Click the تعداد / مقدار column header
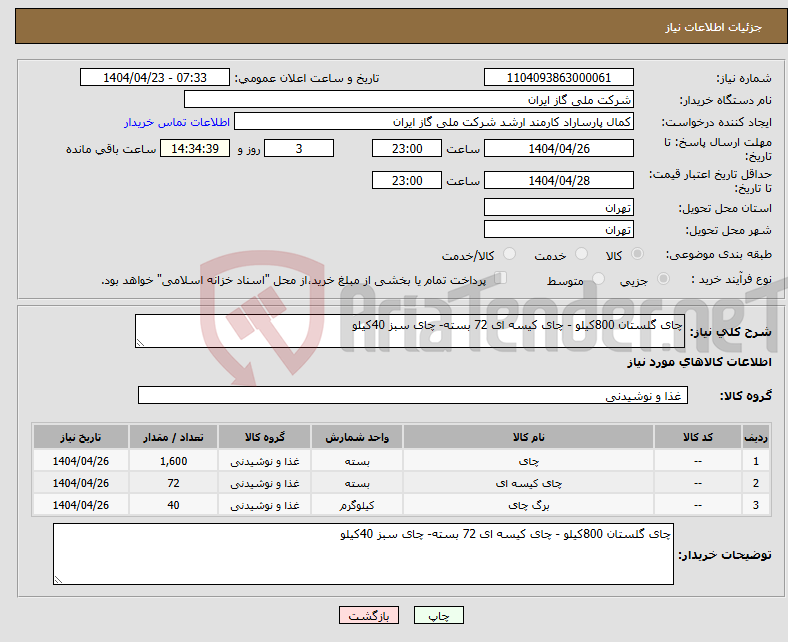The height and width of the screenshot is (642, 788). (173, 437)
